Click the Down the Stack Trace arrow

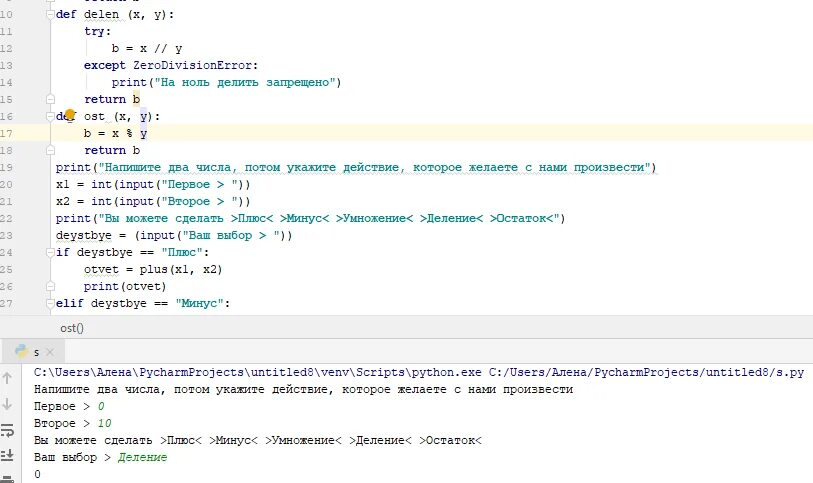pyautogui.click(x=7, y=404)
